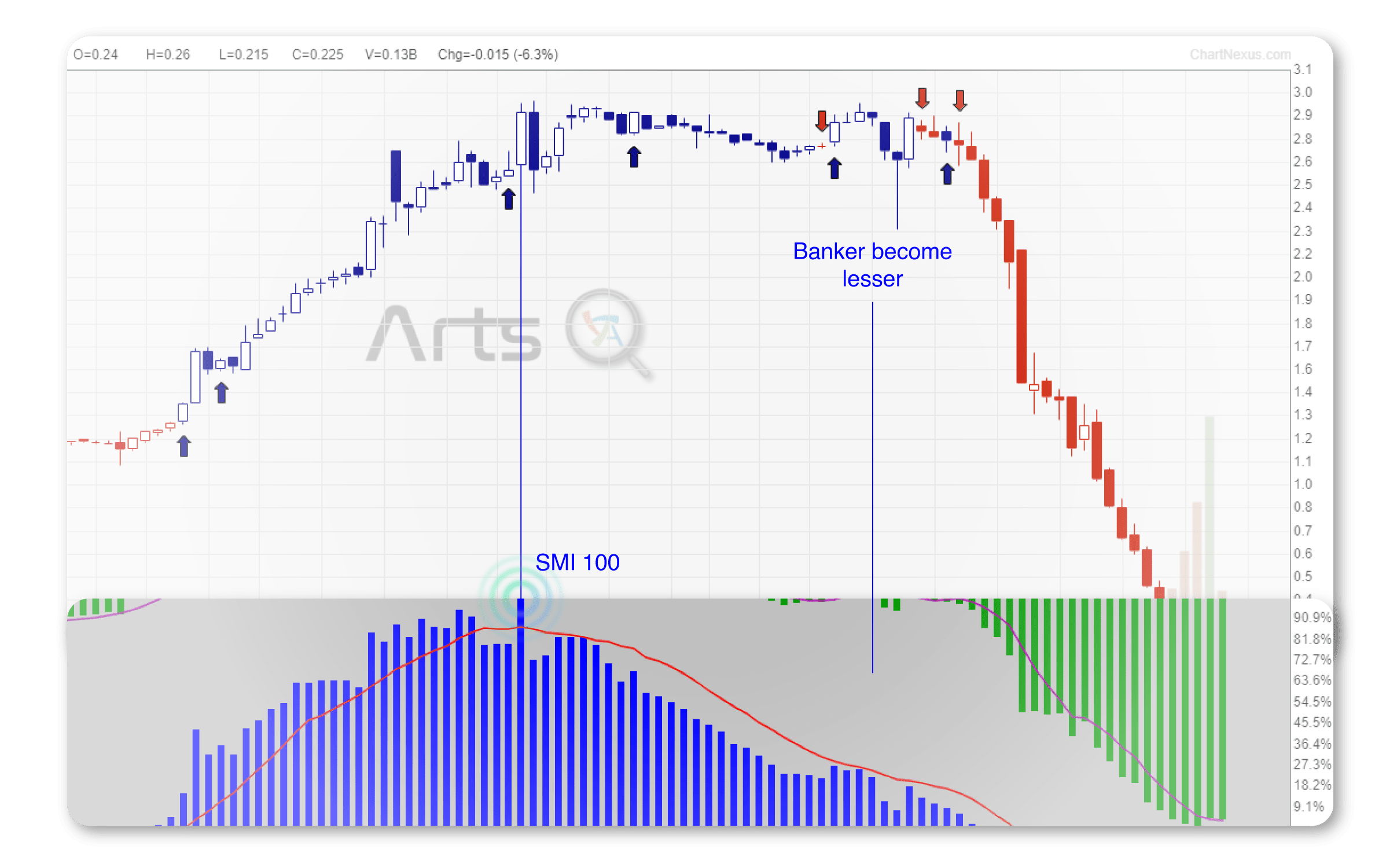Select the 27.3% indicator axis label

pos(1312,764)
